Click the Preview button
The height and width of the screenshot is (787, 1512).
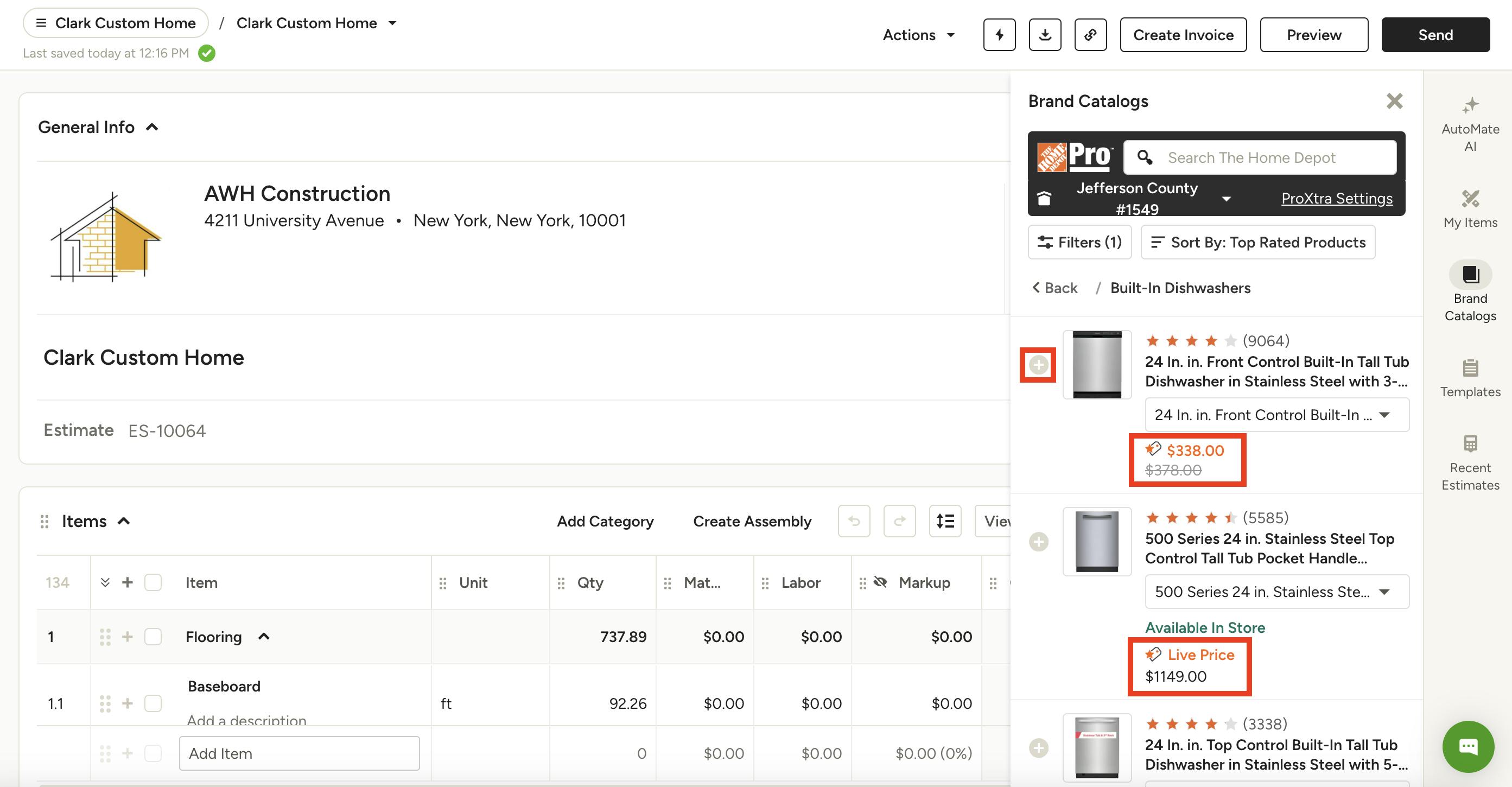click(x=1313, y=35)
